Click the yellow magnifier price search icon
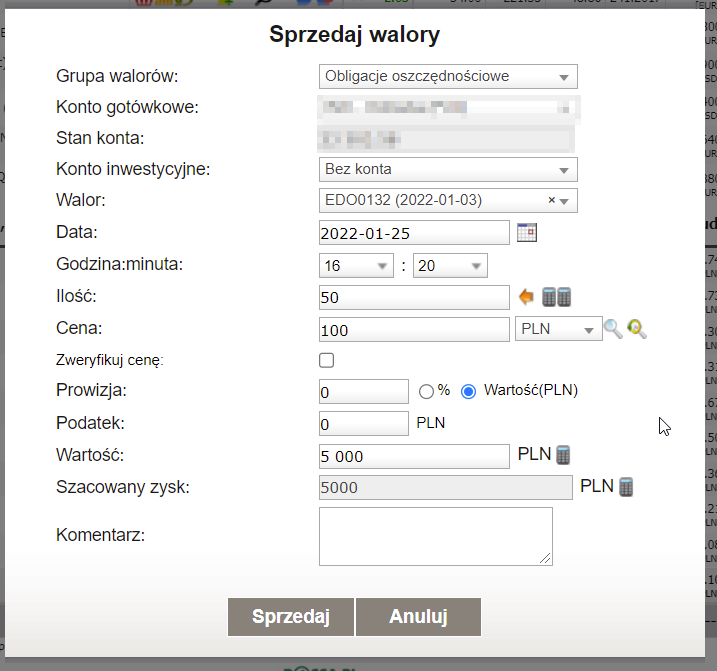This screenshot has width=717, height=671. click(x=637, y=329)
